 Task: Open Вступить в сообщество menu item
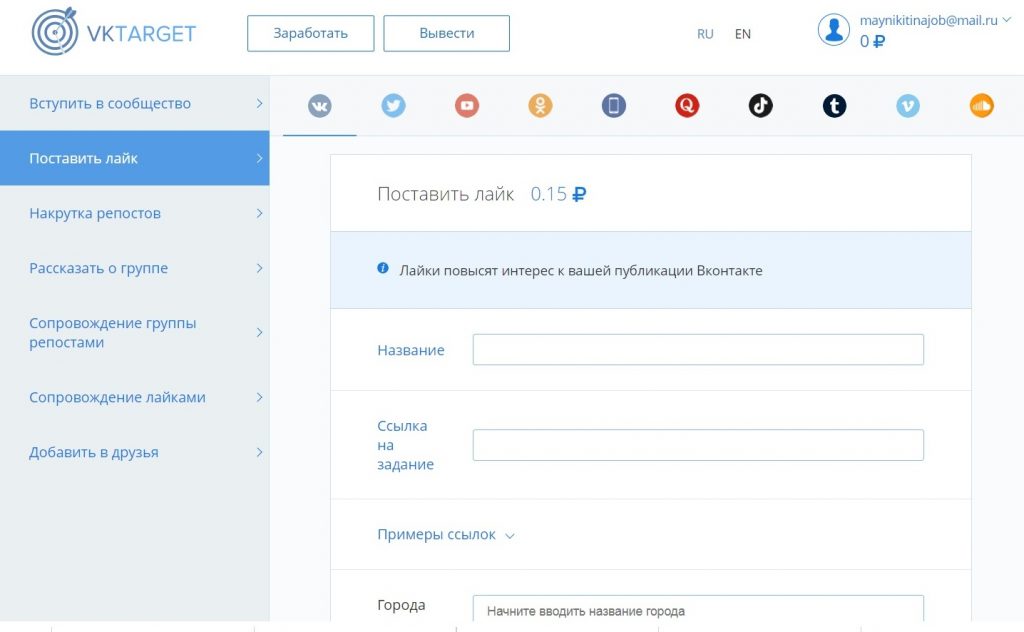(135, 103)
